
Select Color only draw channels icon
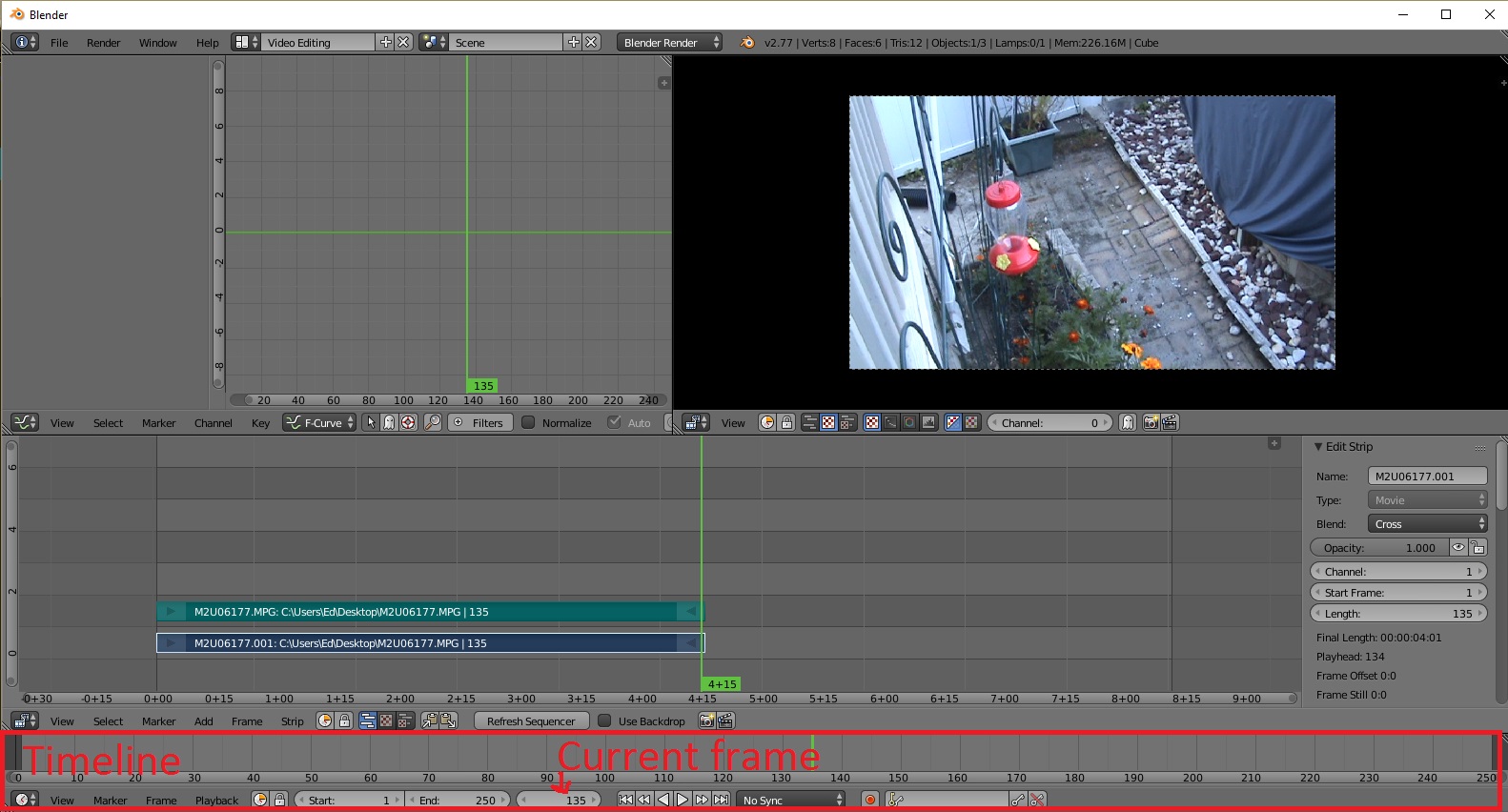click(971, 422)
